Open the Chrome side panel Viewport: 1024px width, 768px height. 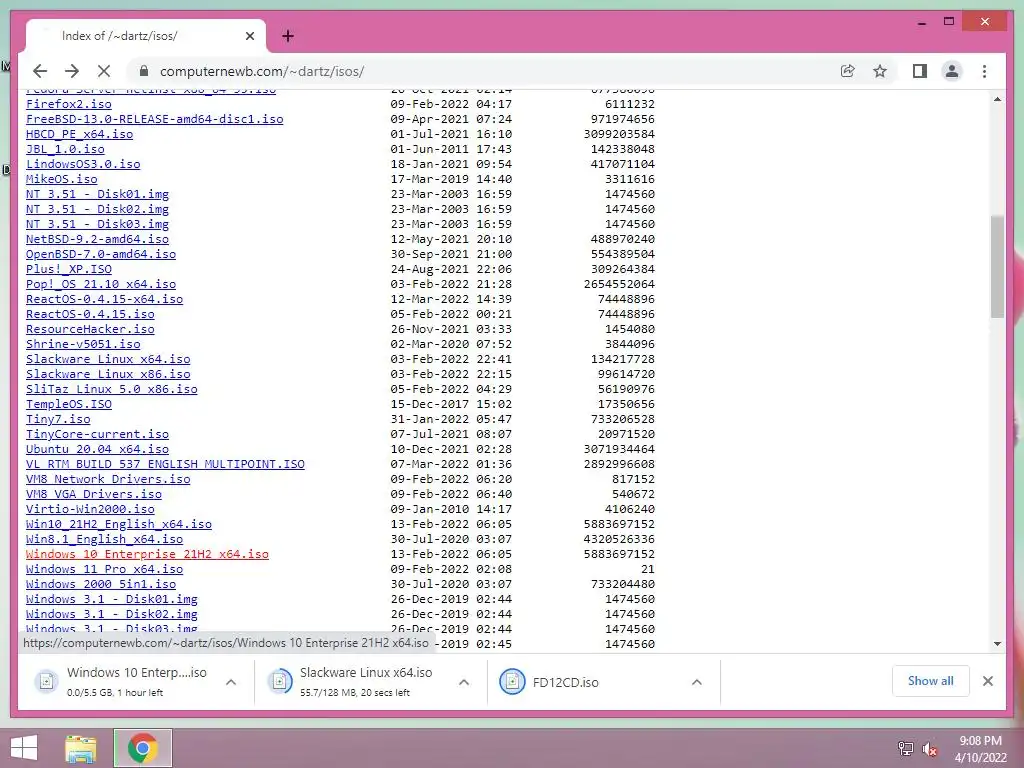(x=920, y=71)
